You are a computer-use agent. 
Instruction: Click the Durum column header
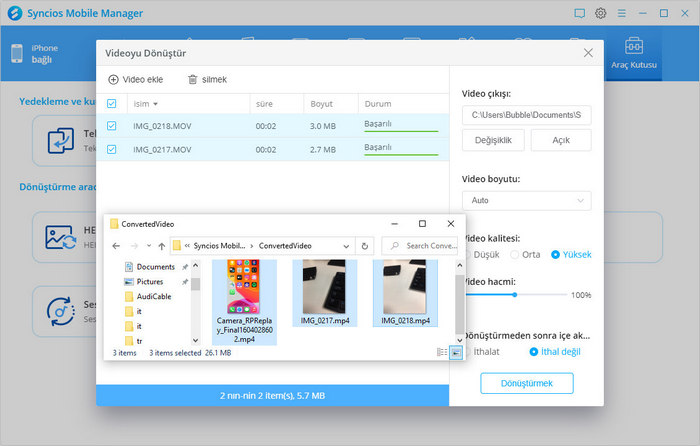[378, 104]
